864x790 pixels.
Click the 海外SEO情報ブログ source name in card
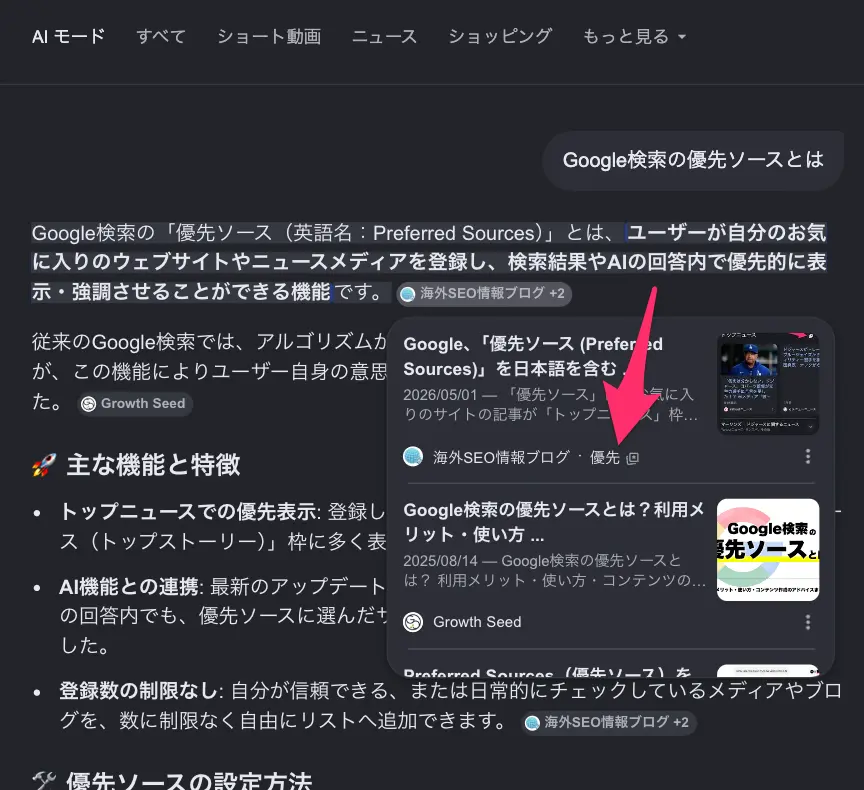point(501,457)
